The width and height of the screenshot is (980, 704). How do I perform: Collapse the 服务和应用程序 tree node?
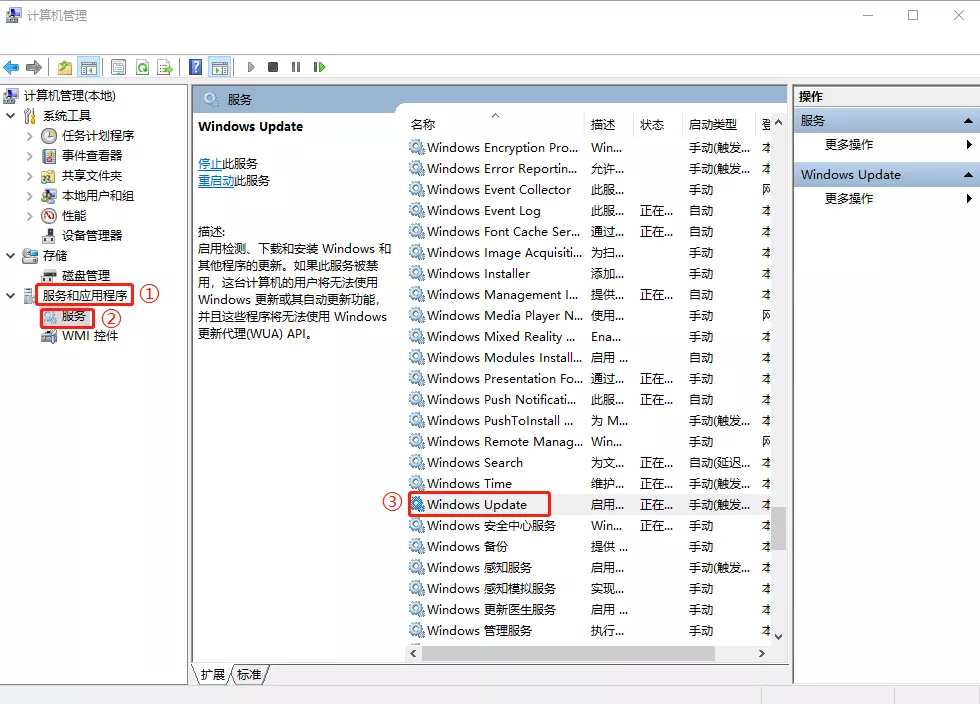(11, 296)
